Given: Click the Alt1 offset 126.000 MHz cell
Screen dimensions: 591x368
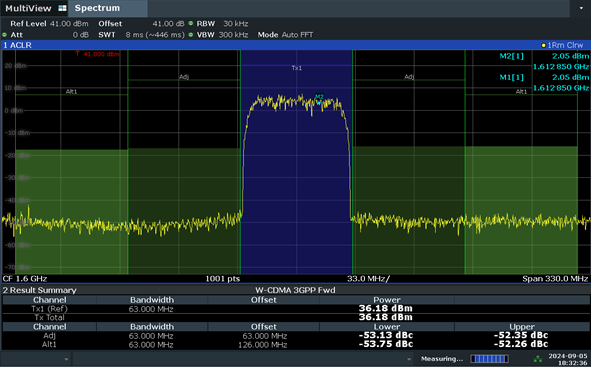Looking at the screenshot, I should pyautogui.click(x=263, y=345).
